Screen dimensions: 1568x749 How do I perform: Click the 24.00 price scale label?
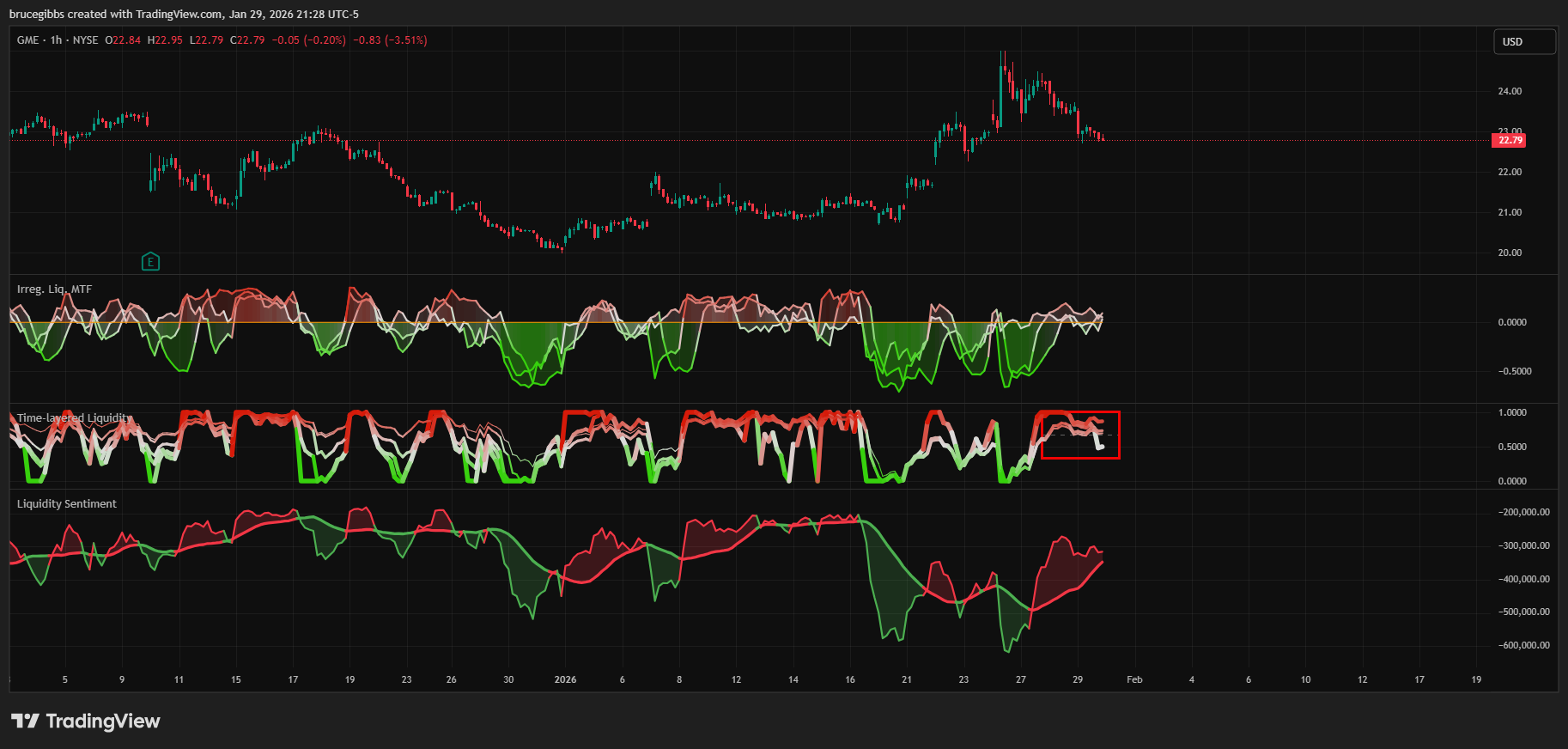1510,91
